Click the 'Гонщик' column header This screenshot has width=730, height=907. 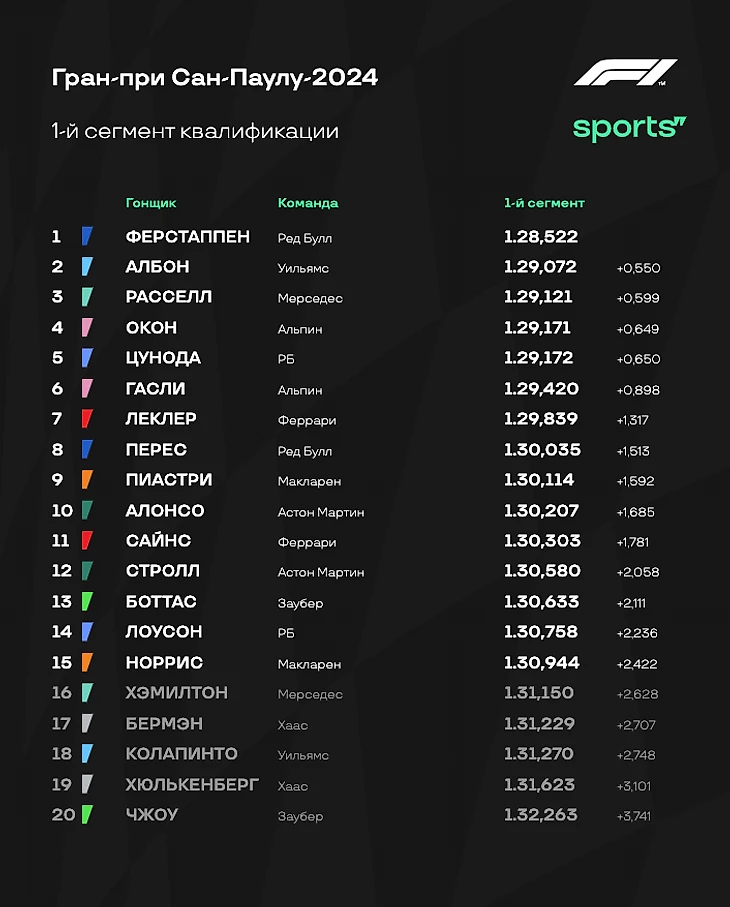[151, 203]
